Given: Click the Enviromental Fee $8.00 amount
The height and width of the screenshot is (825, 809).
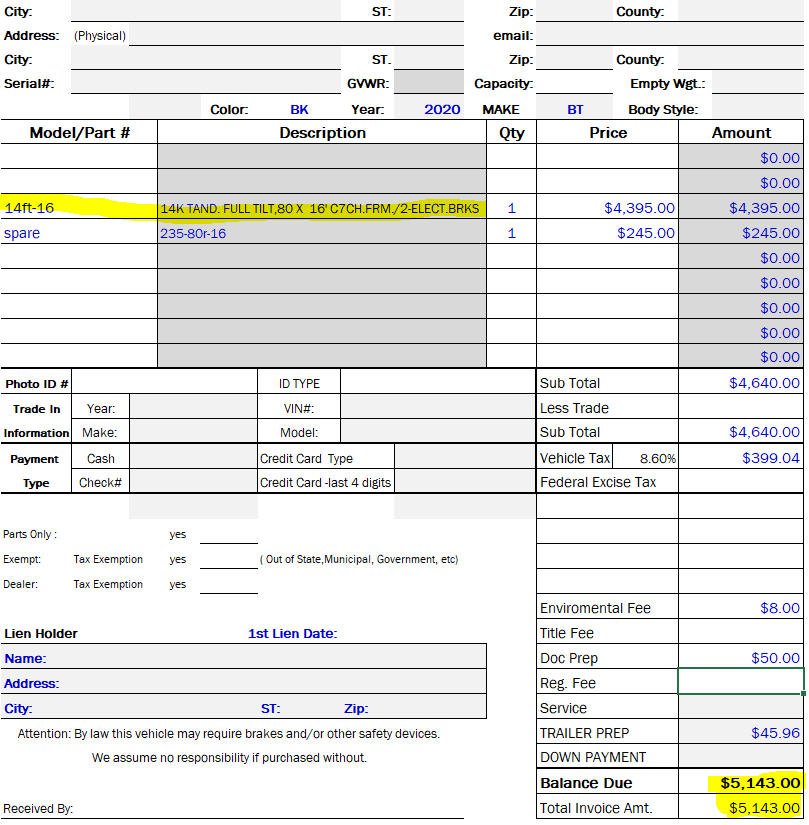Looking at the screenshot, I should pyautogui.click(x=741, y=608).
